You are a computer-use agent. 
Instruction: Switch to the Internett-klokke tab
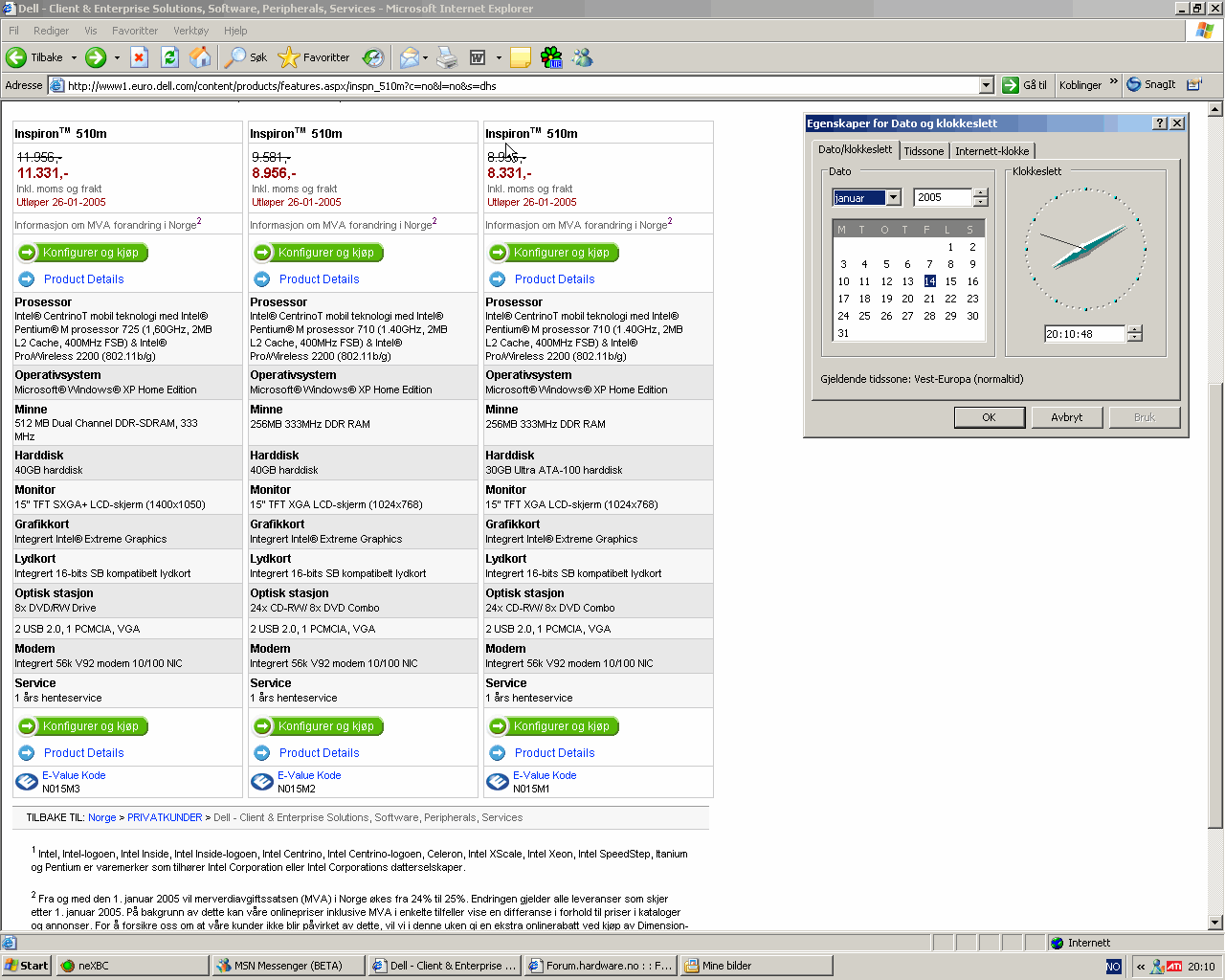point(992,151)
